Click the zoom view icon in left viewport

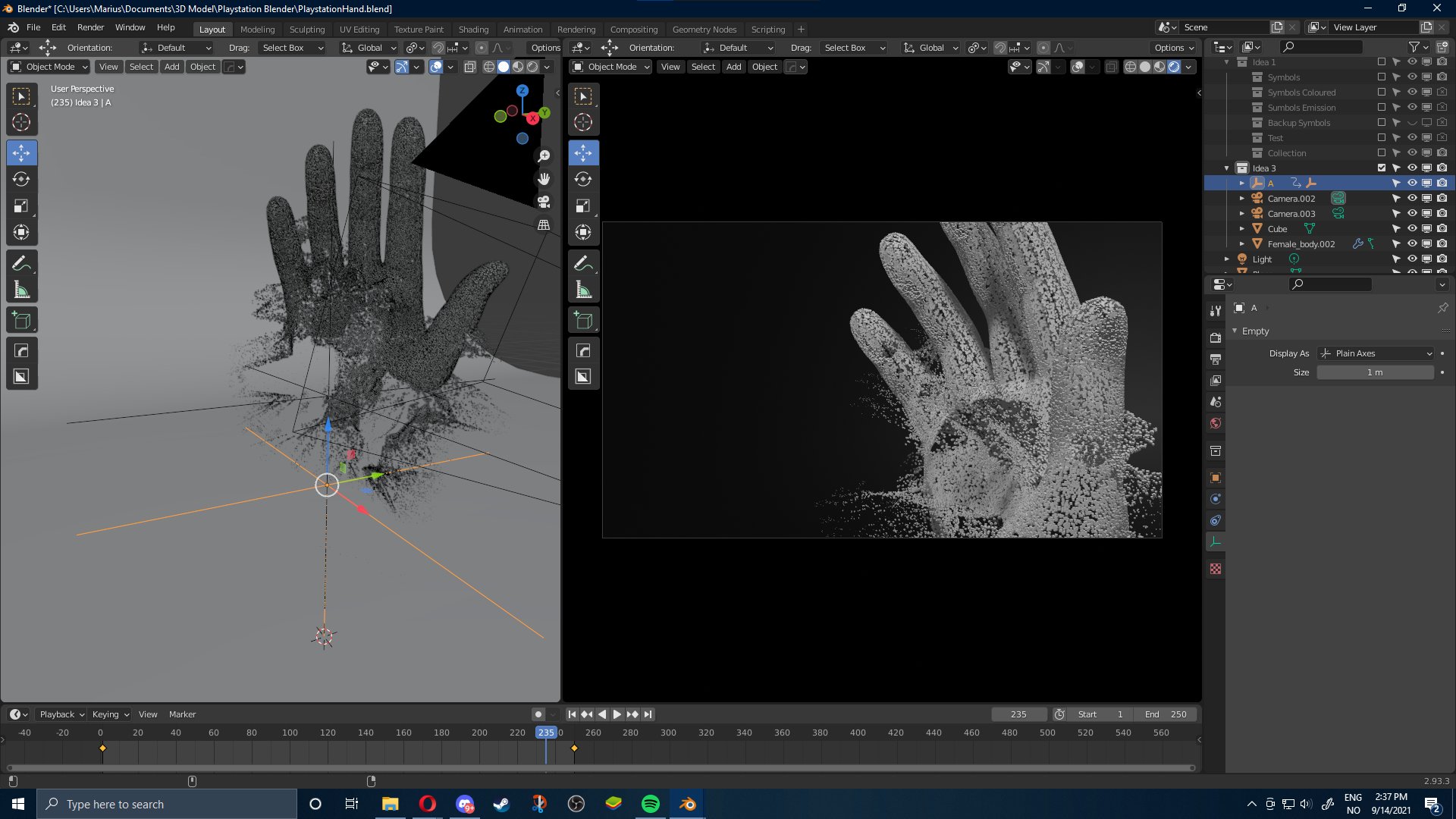(544, 155)
